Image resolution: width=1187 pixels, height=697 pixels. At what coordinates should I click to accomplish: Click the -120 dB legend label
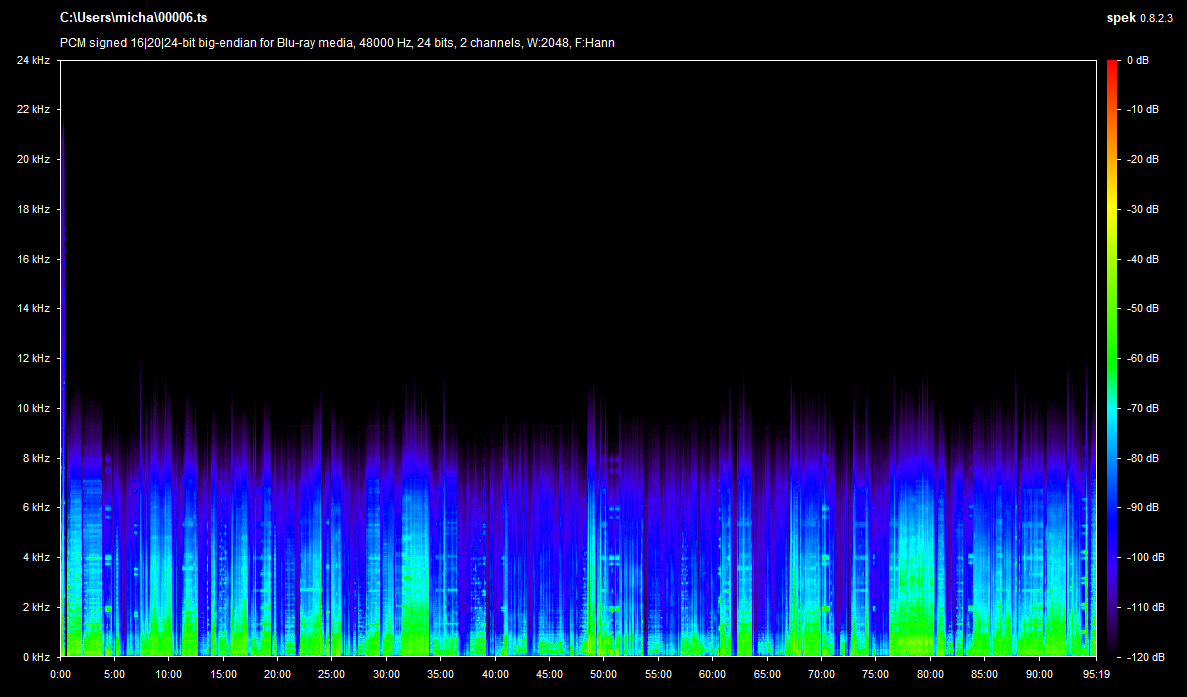1143,657
